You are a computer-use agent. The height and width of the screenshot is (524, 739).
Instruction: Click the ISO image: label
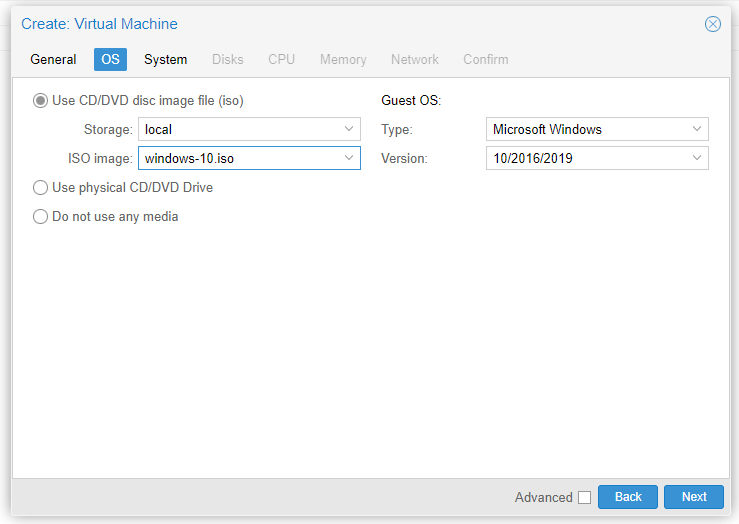(x=100, y=158)
